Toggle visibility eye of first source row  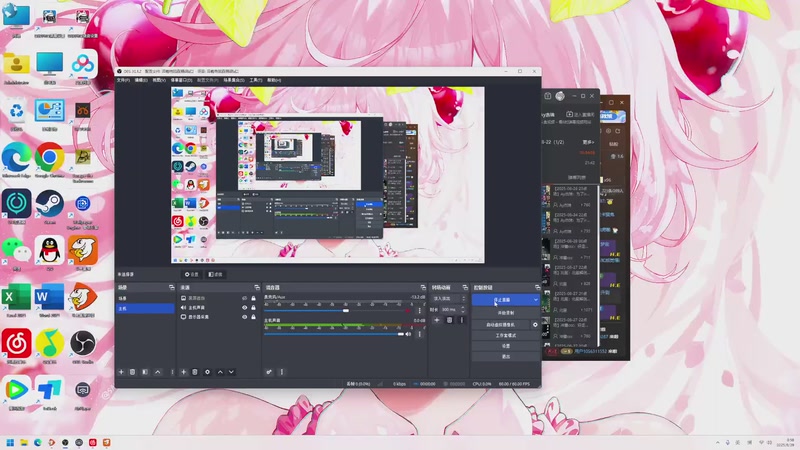244,298
